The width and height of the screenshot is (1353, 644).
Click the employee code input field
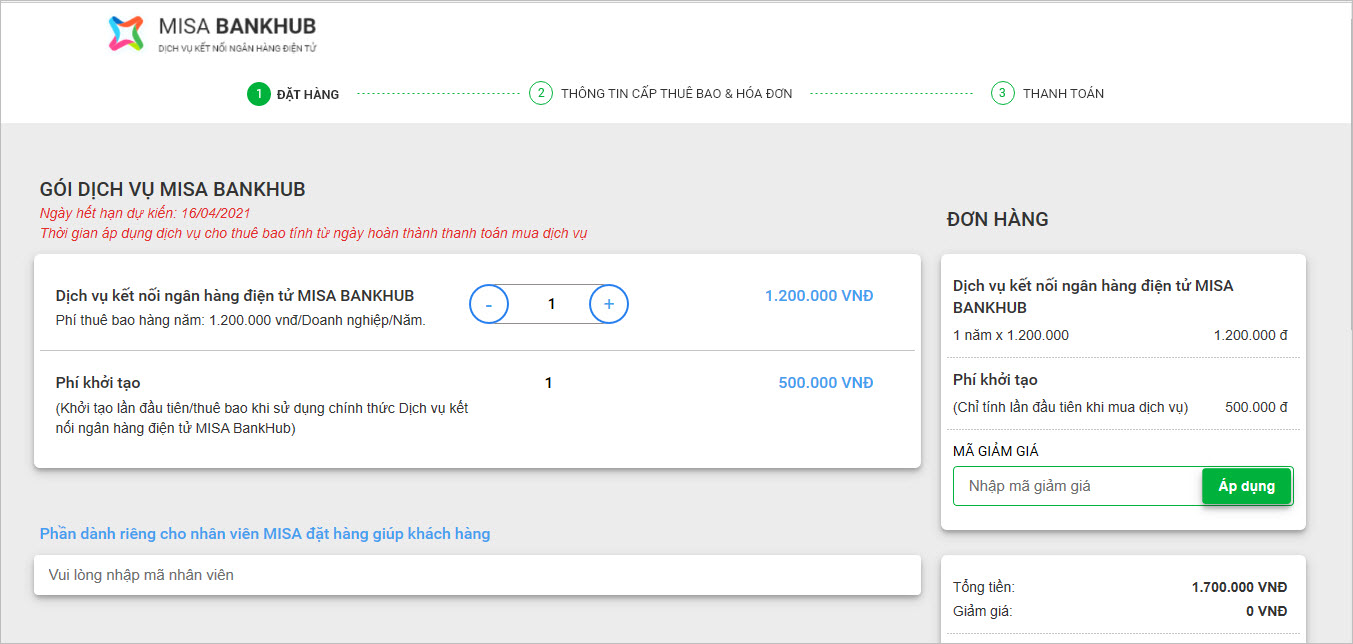tap(477, 575)
